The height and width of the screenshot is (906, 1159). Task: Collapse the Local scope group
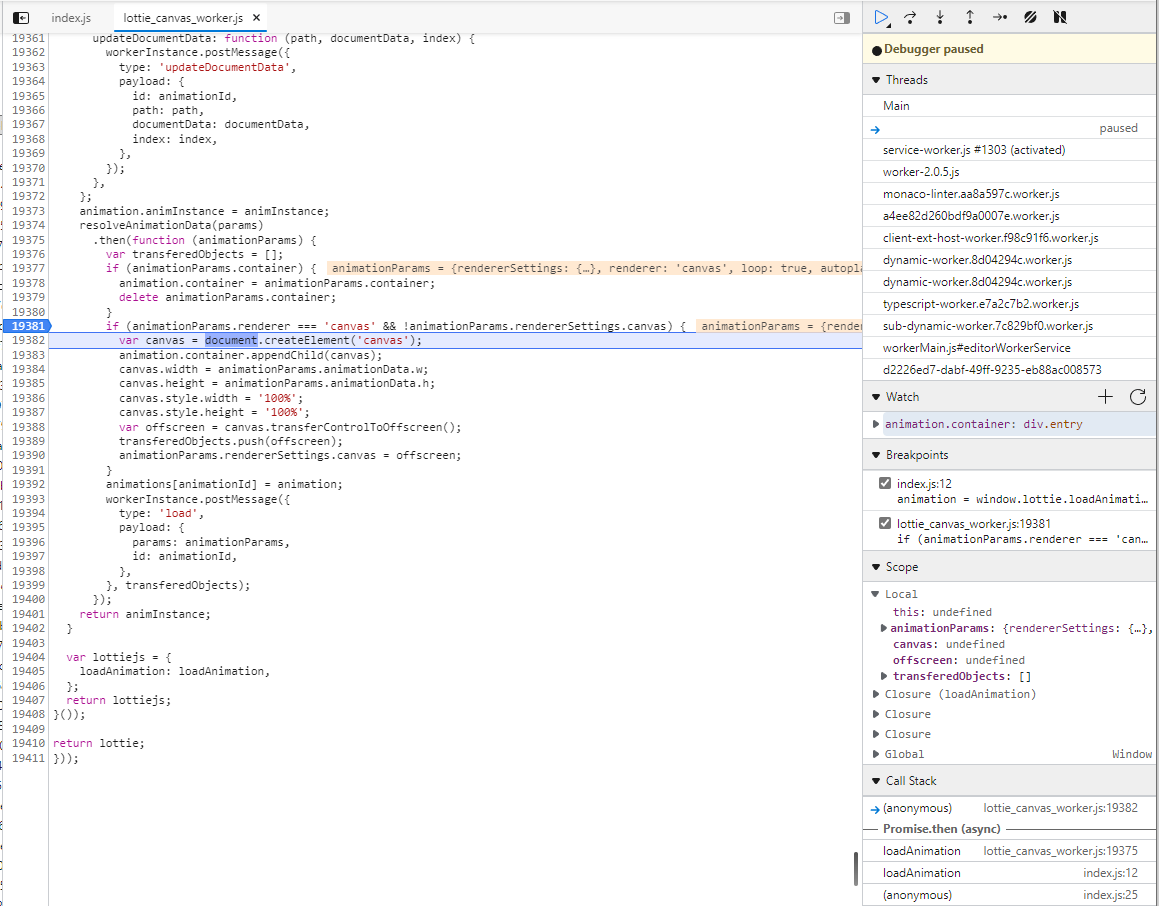(875, 594)
